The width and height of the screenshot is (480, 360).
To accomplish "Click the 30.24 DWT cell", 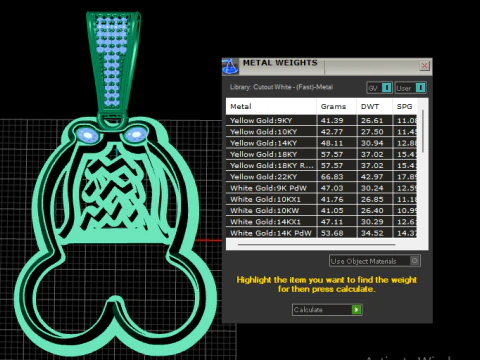I will click(x=375, y=188).
